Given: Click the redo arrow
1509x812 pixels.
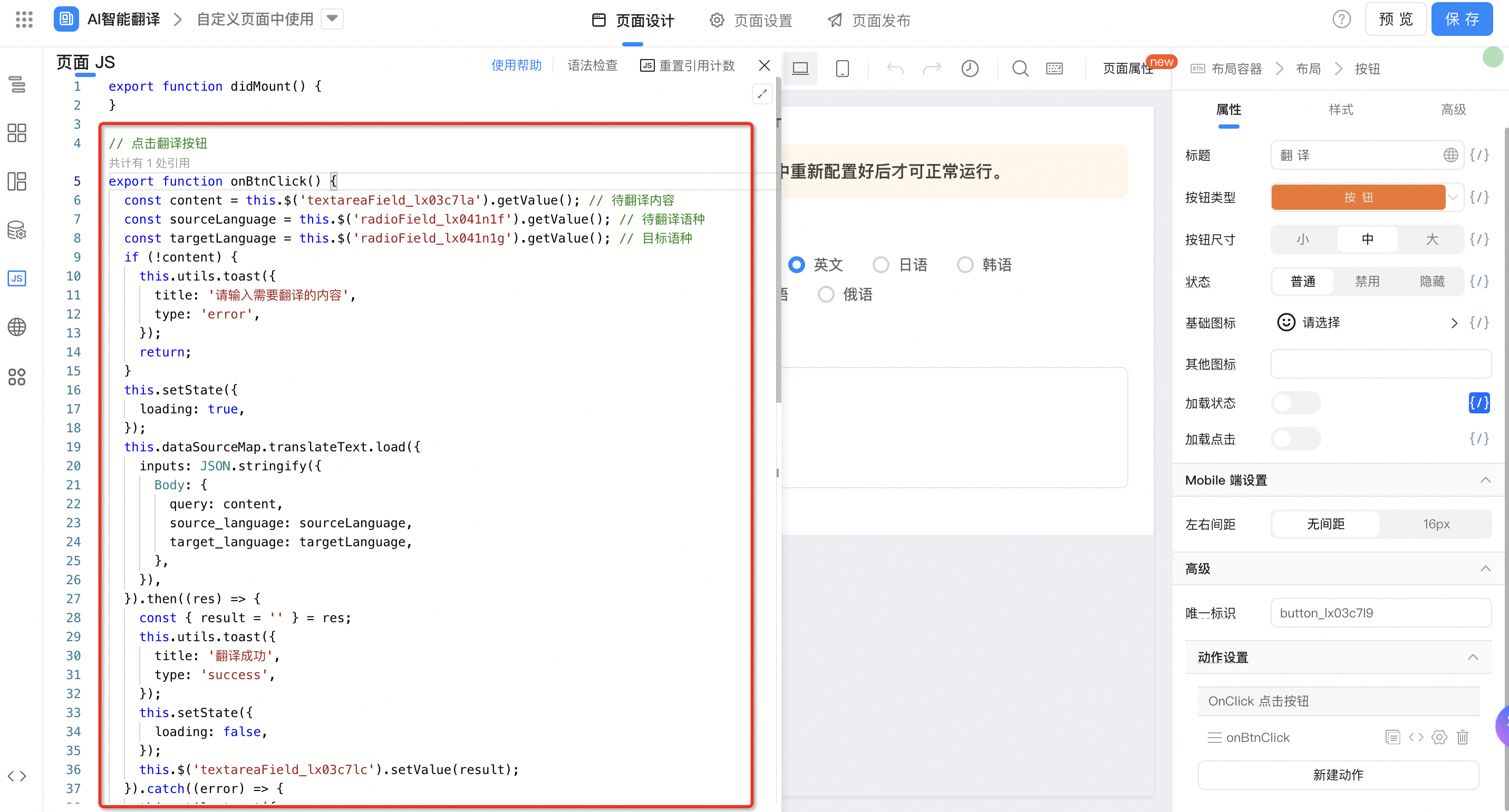Looking at the screenshot, I should (932, 69).
